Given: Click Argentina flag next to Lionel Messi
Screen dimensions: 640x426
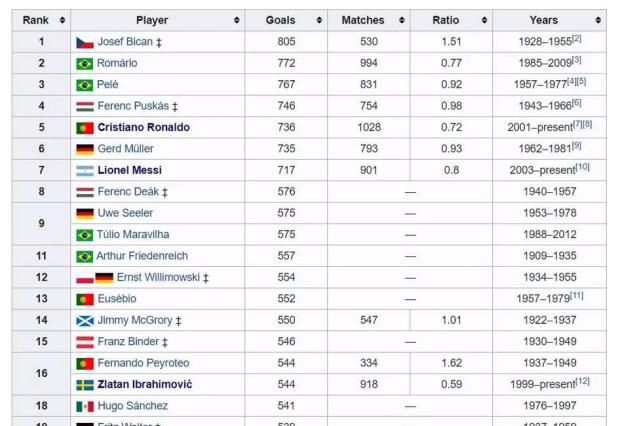Looking at the screenshot, I should (85, 171).
